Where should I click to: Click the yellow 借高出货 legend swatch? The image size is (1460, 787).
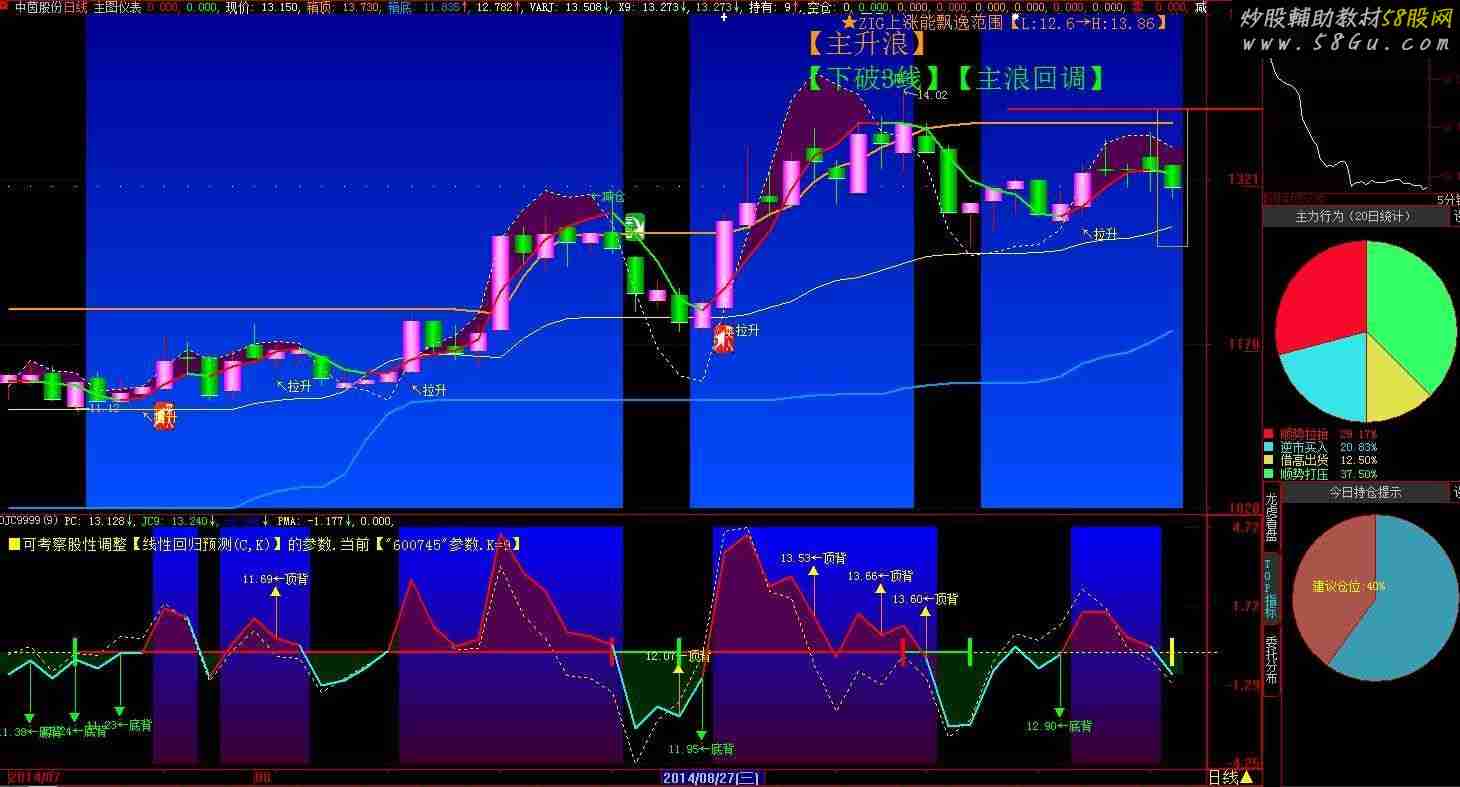point(1270,461)
